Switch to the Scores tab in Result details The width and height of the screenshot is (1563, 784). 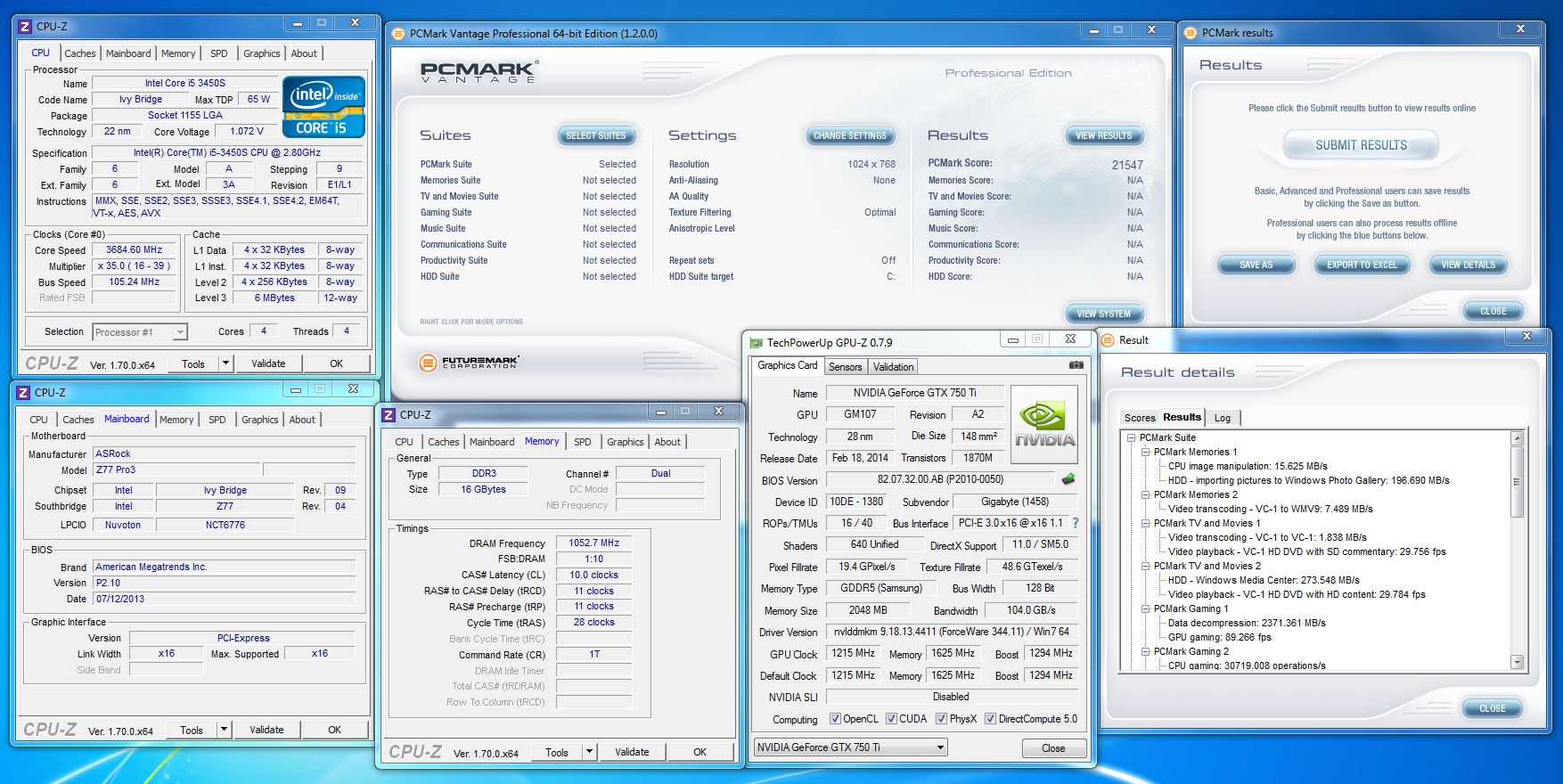[1139, 418]
